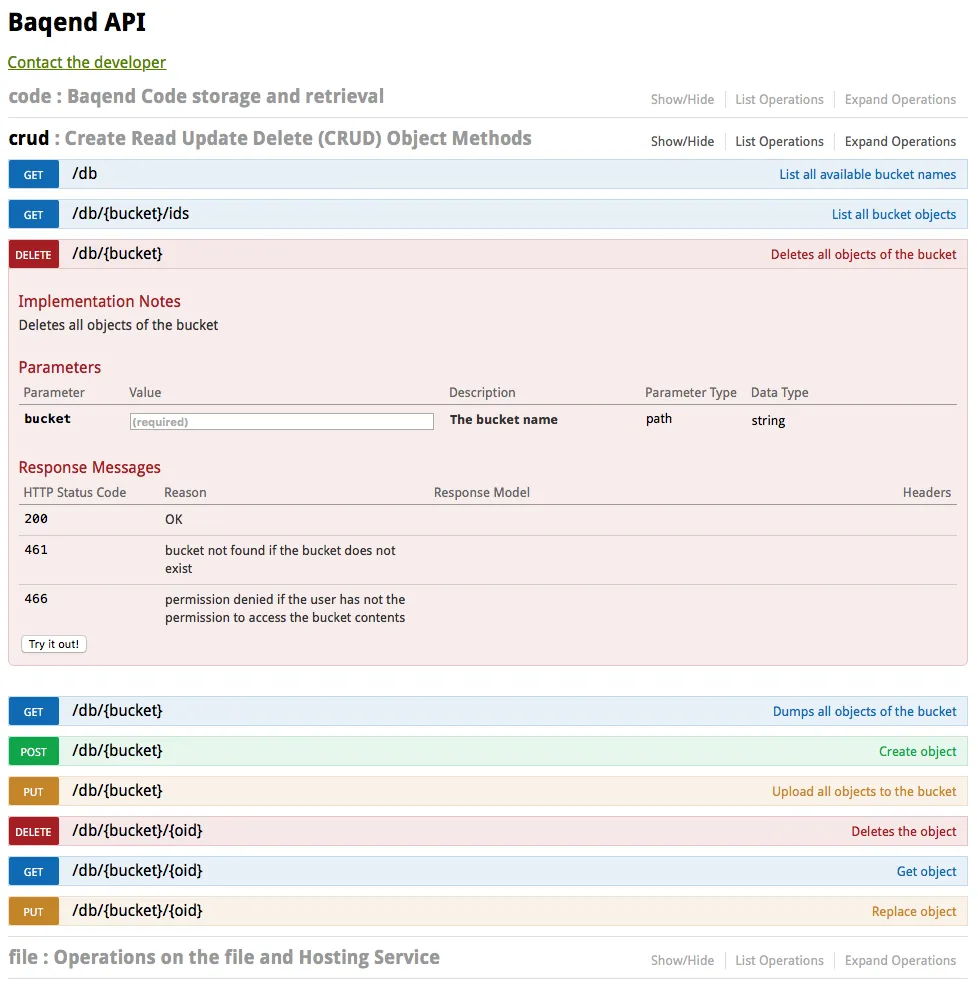The height and width of the screenshot is (989, 978).
Task: Click 'Dumps all objects of the bucket' description
Action: pos(864,711)
